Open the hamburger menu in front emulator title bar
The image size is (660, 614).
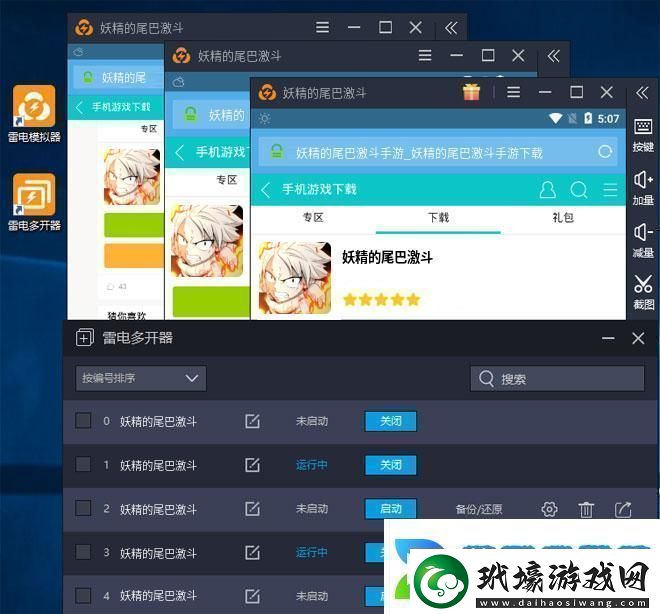point(513,92)
